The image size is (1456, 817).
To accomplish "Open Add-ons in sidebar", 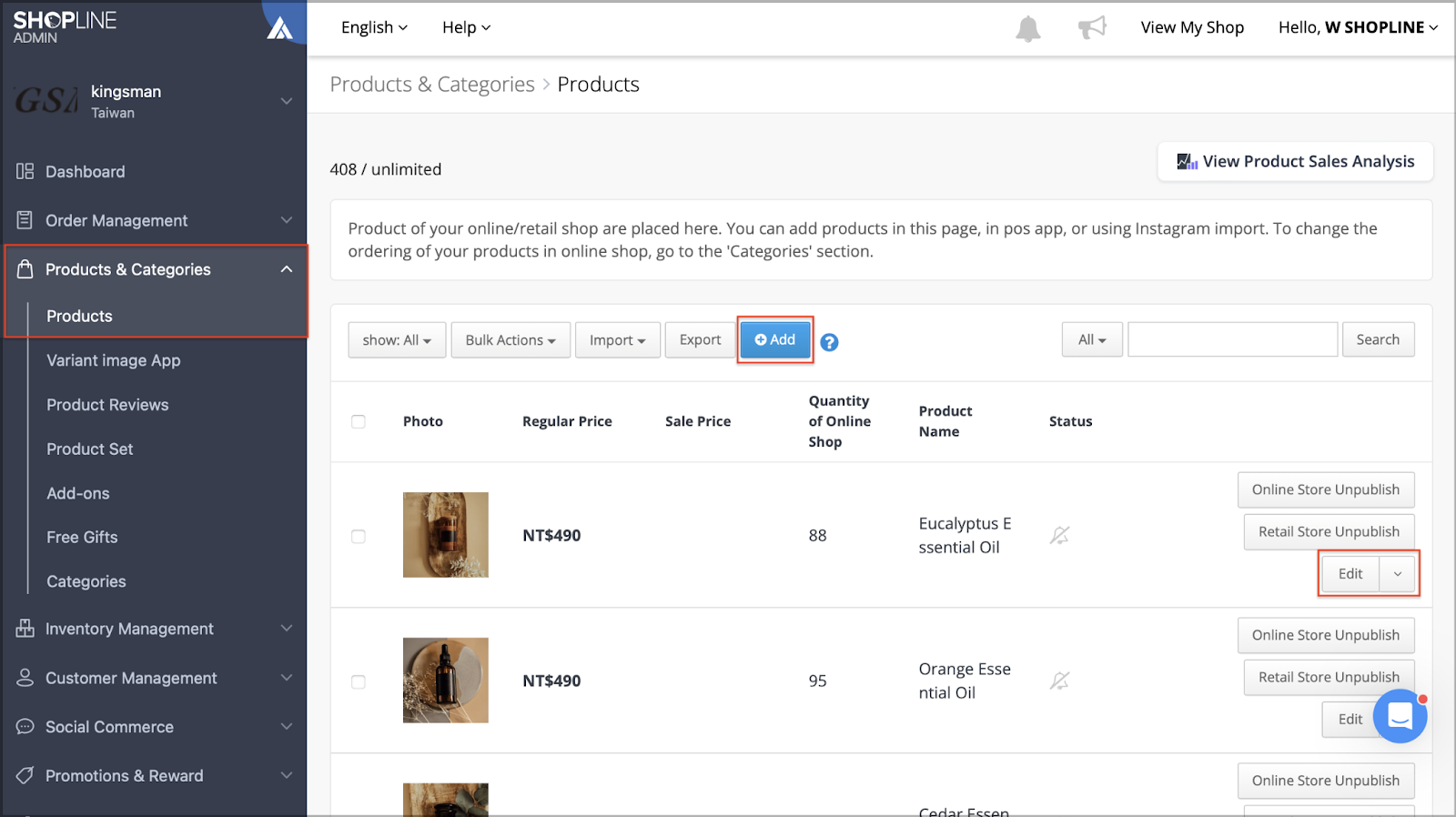I will 78,493.
